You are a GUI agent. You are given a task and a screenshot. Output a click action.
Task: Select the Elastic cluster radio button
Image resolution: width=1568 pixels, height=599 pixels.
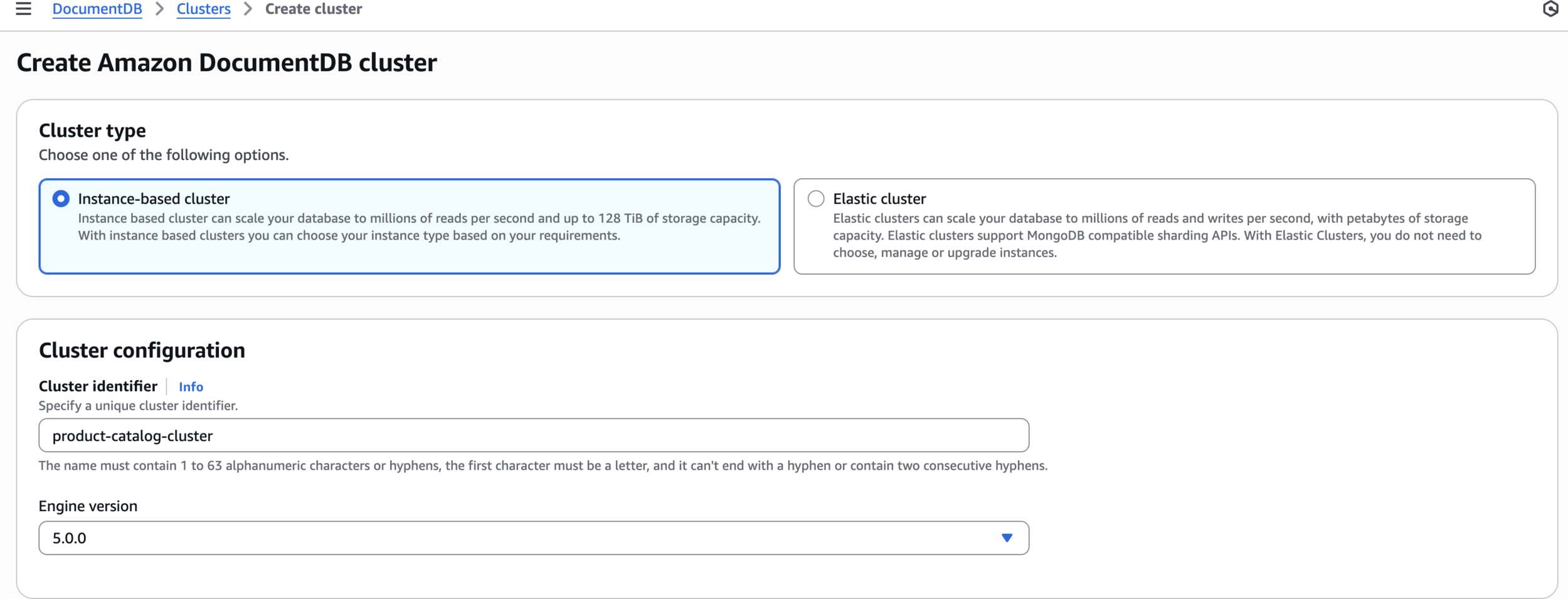pos(816,199)
